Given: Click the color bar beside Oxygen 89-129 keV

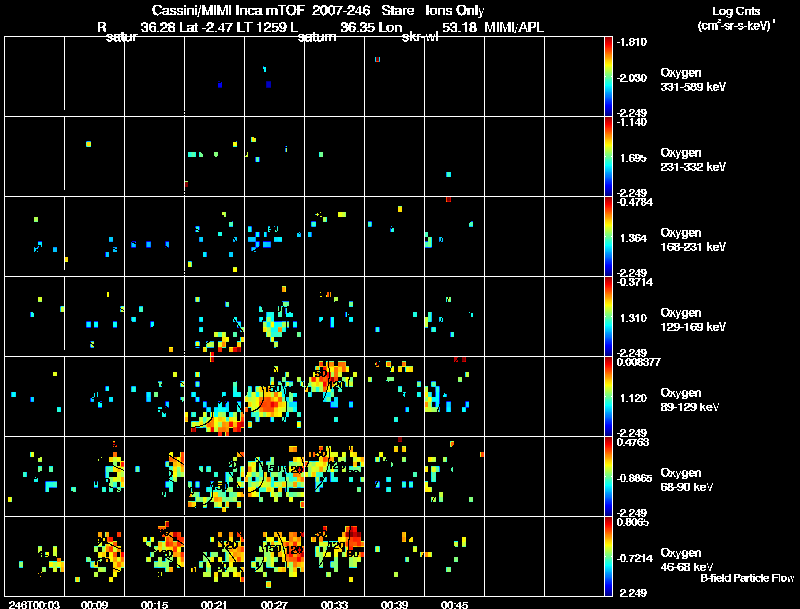Looking at the screenshot, I should click(x=608, y=397).
